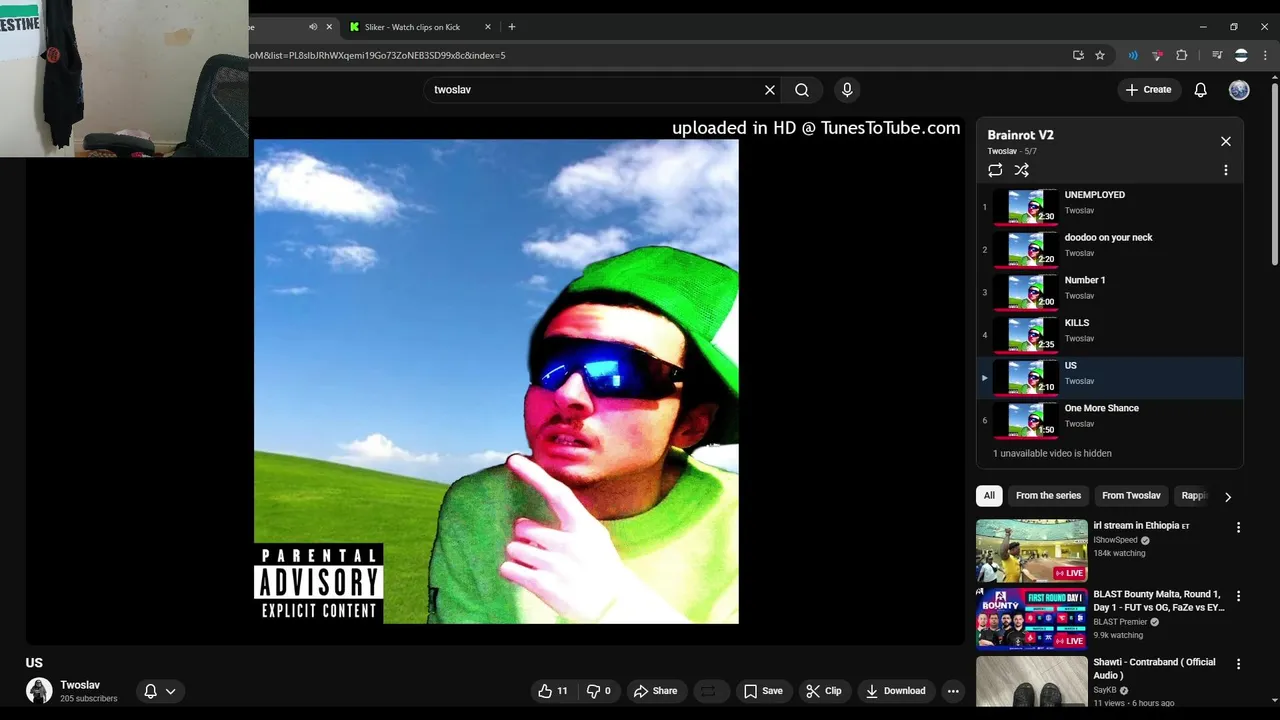Select the Rapping filter chip
The height and width of the screenshot is (720, 1280).
click(1194, 496)
